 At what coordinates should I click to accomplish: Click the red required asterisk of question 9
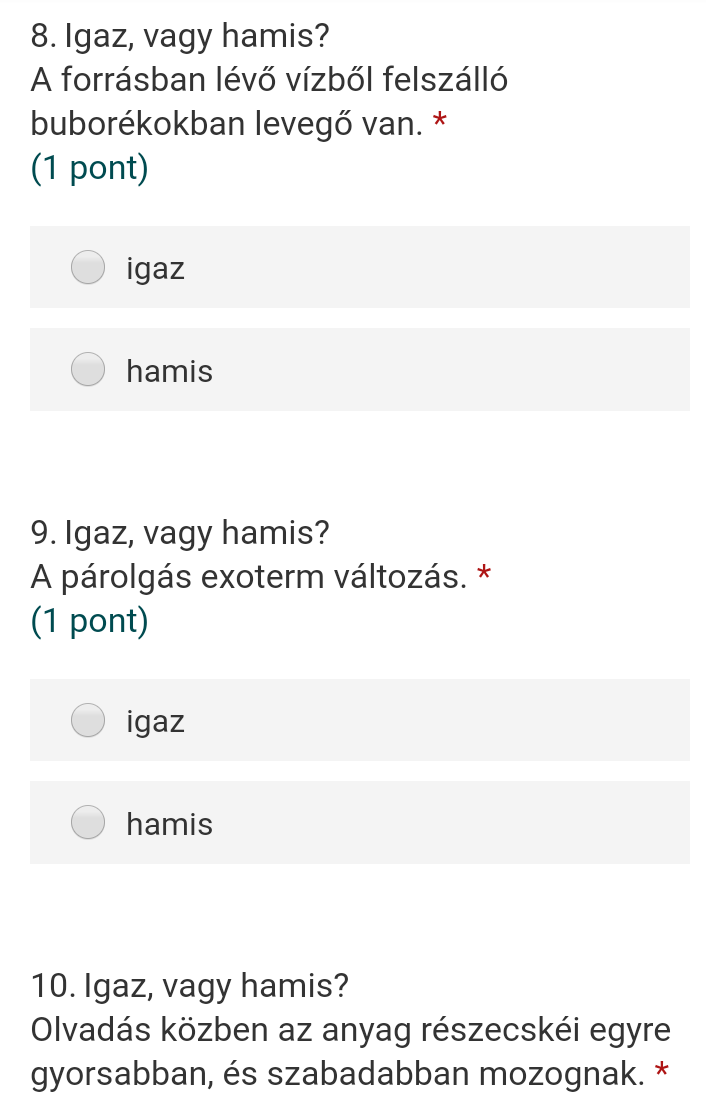pos(484,574)
